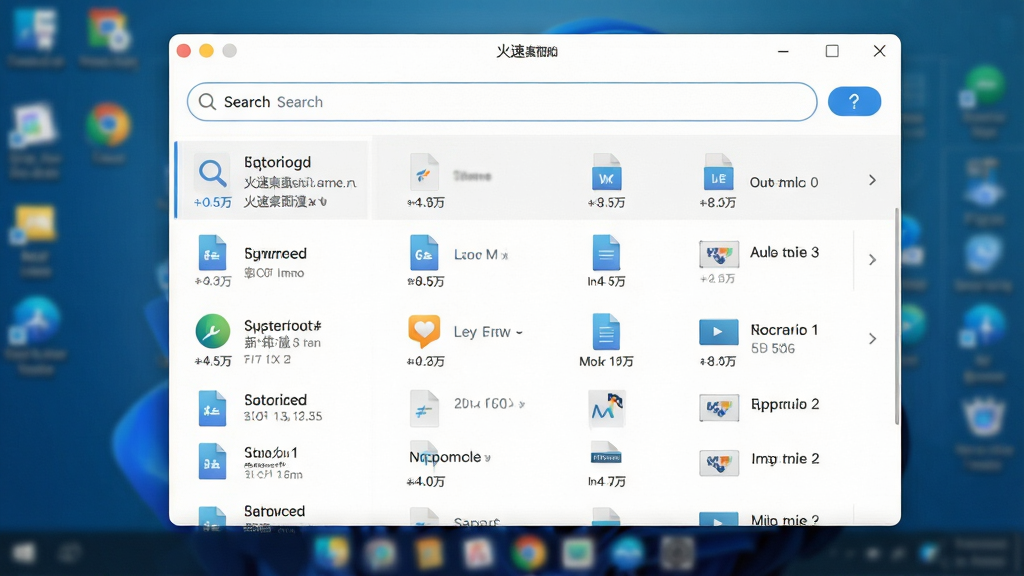This screenshot has width=1024, height=576.
Task: Select the Sotoriced entry text
Action: coord(275,400)
